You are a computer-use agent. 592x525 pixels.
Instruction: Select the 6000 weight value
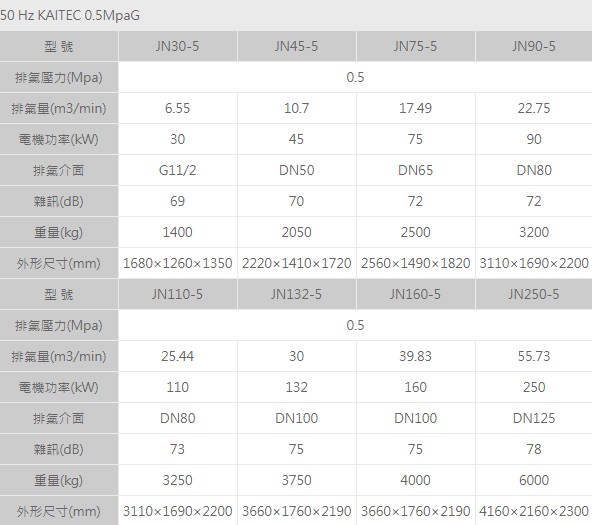(x=534, y=480)
